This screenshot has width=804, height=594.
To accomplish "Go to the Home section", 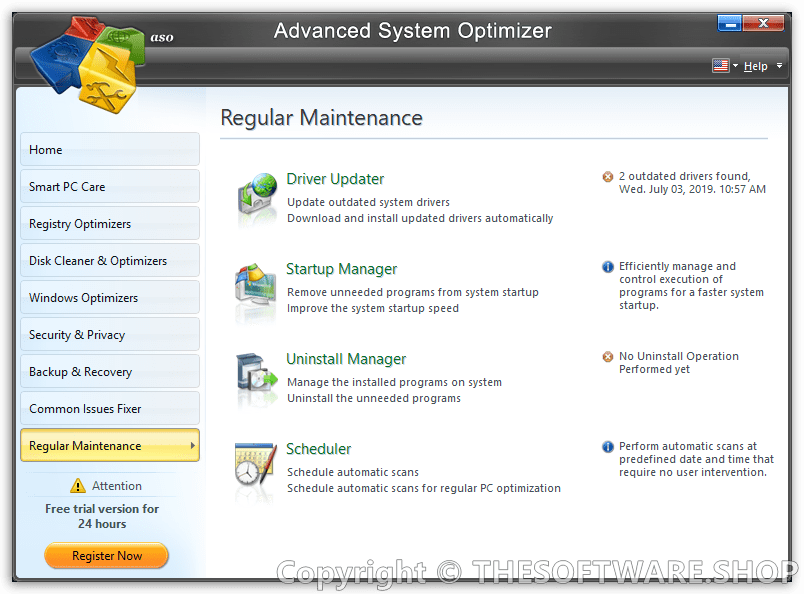I will point(110,150).
